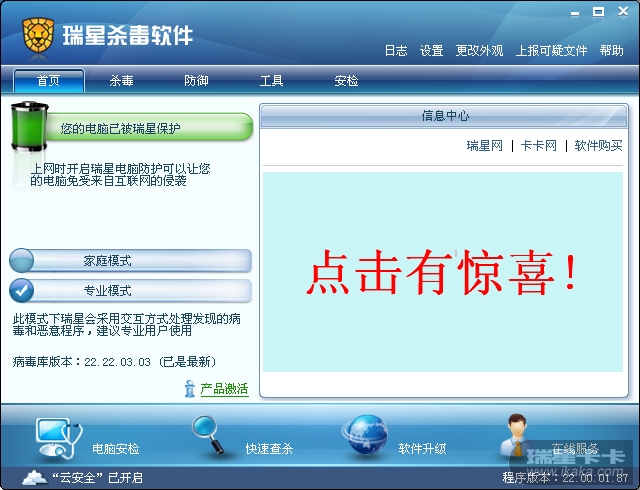Click the 快速查杀 button label

pyautogui.click(x=269, y=449)
